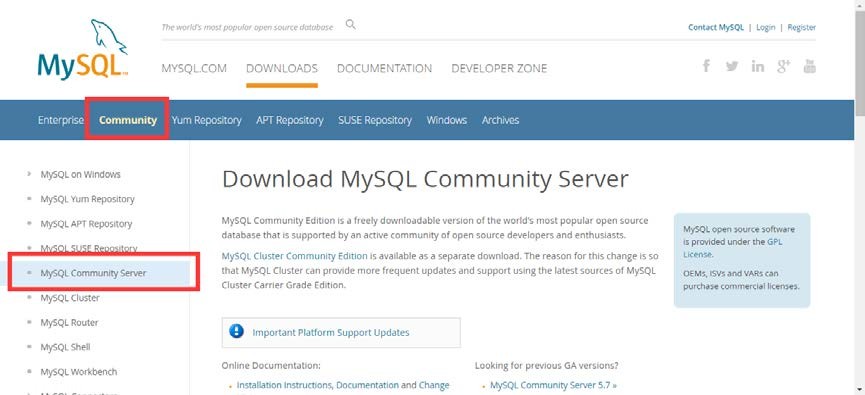This screenshot has width=865, height=395.
Task: Open MySQL on Windows sidebar item
Action: [x=81, y=174]
